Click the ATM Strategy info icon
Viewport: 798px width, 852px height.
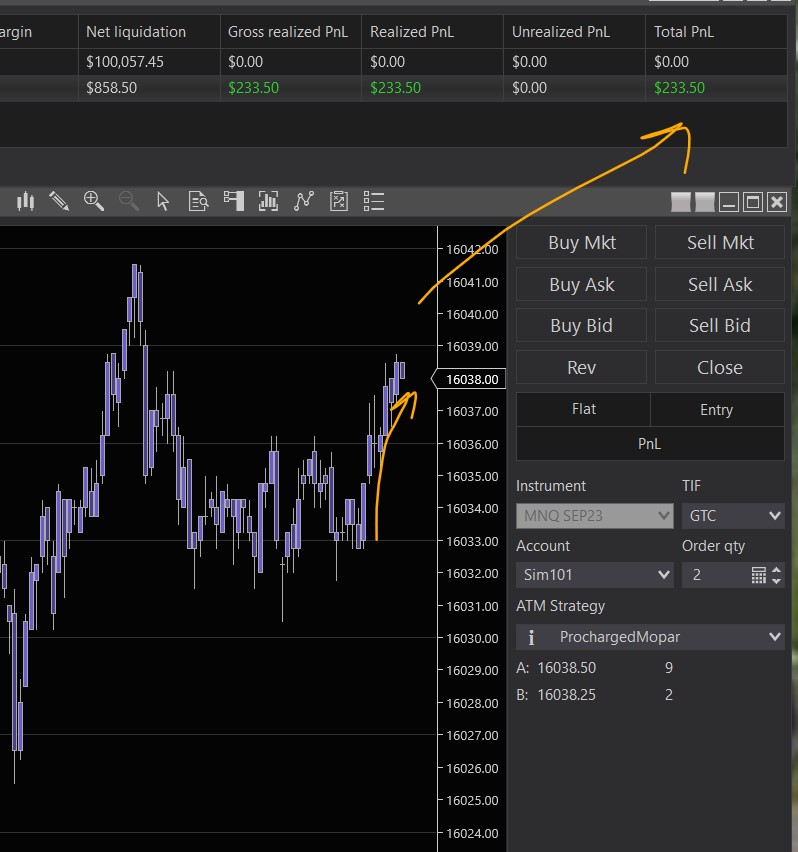click(531, 637)
